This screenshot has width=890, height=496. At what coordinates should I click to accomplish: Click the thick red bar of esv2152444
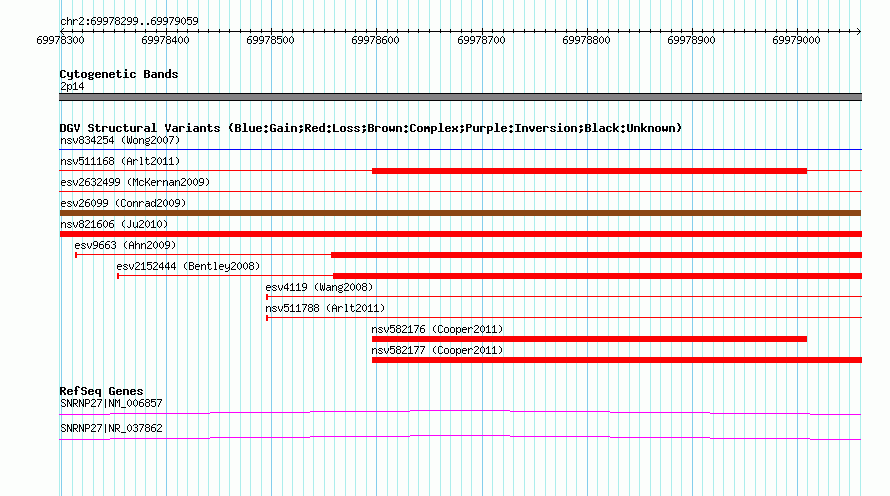(598, 276)
